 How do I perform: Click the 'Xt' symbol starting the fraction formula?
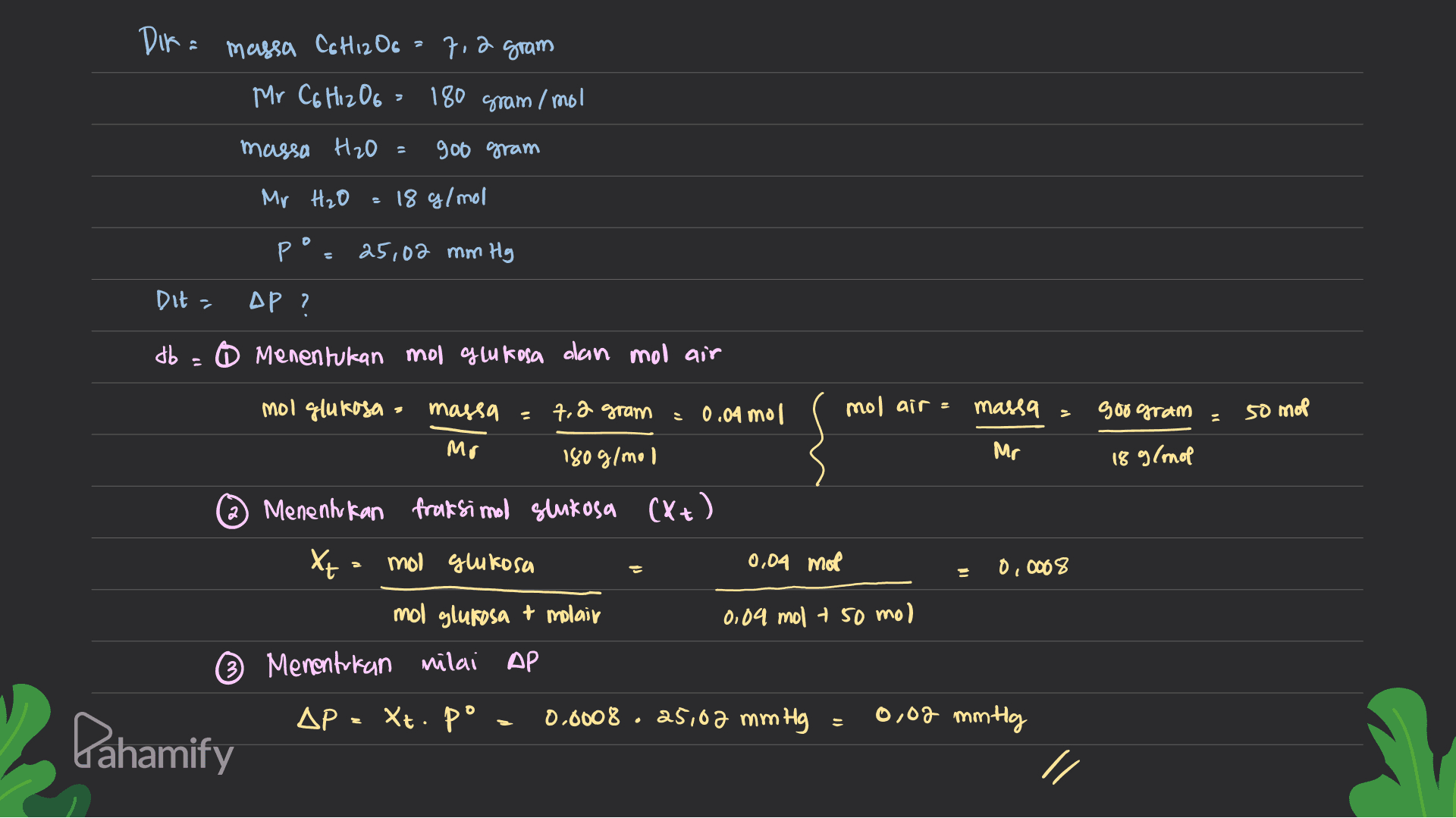pos(324,564)
